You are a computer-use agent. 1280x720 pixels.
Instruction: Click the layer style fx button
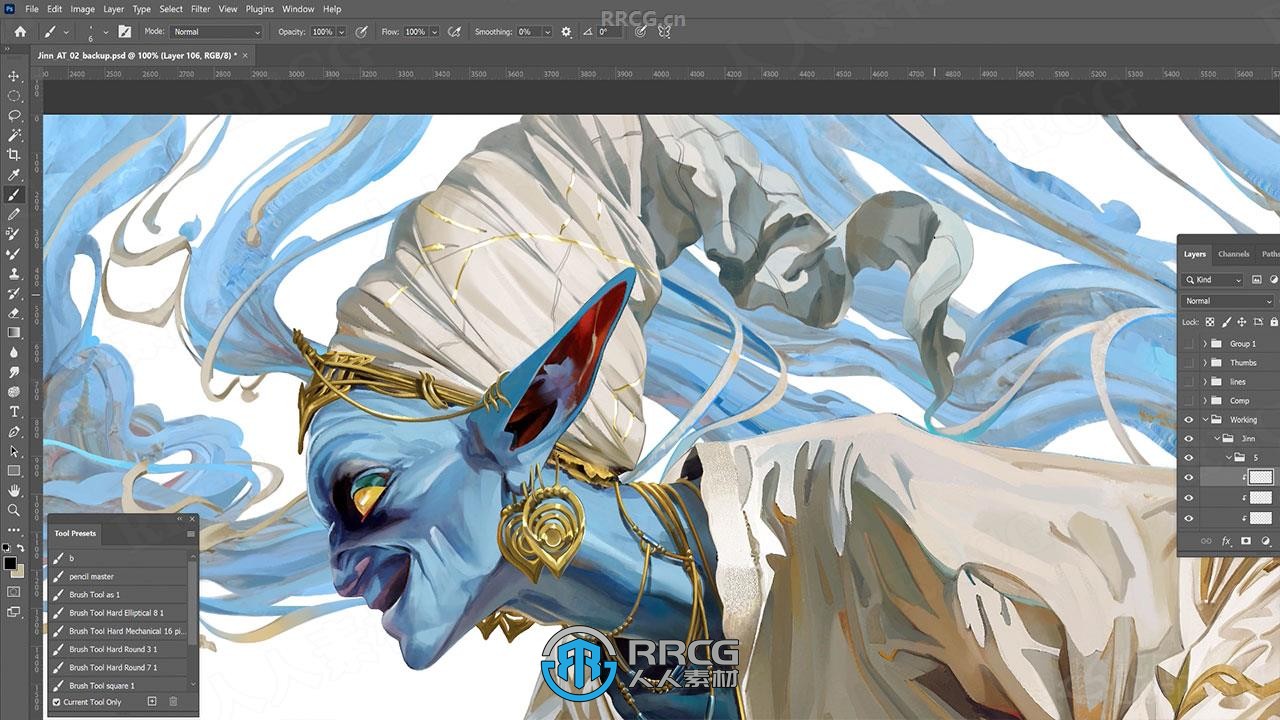[x=1226, y=541]
